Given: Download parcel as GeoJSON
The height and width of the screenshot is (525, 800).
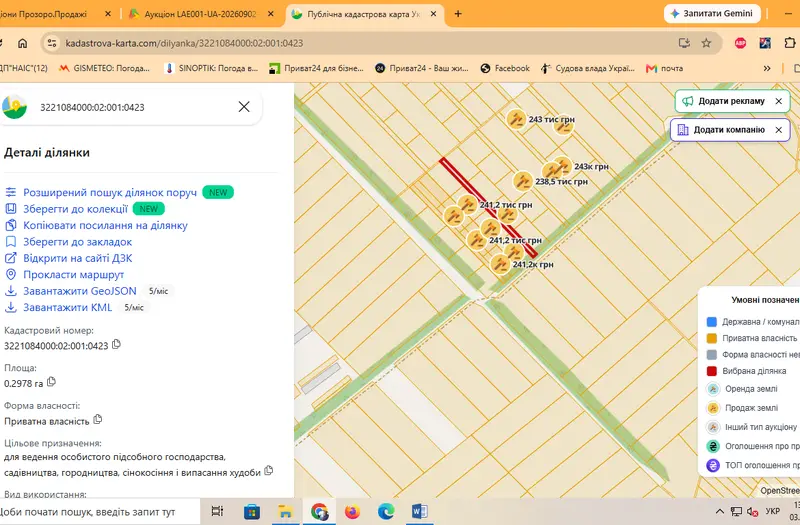Looking at the screenshot, I should 80,291.
